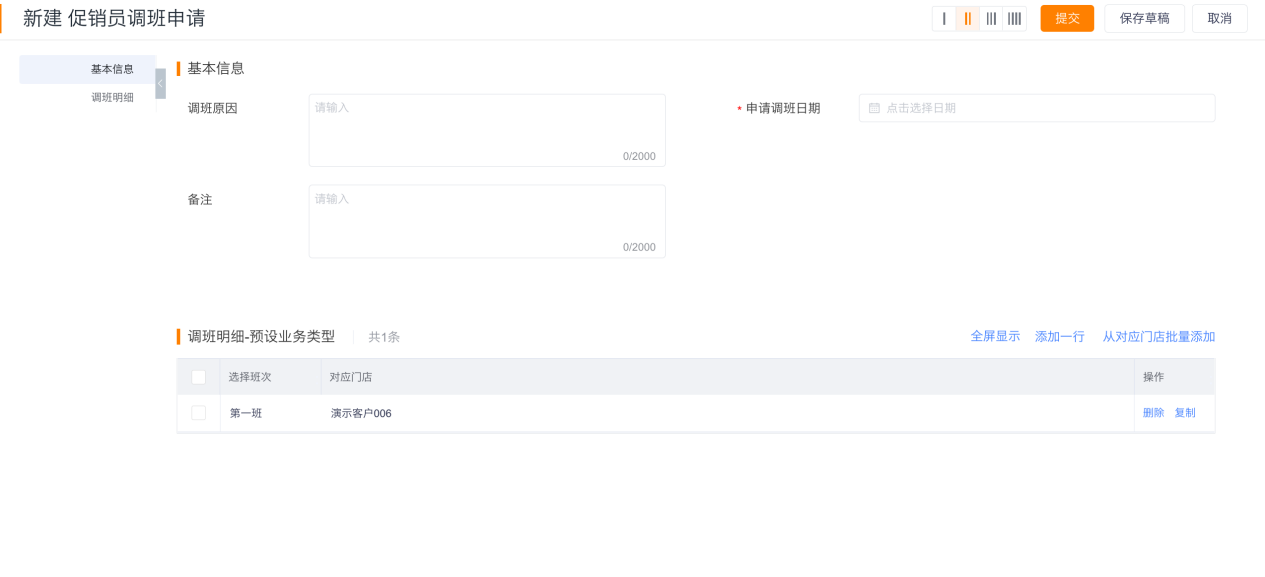
Task: Submit the form with the 提交 button
Action: [1067, 18]
